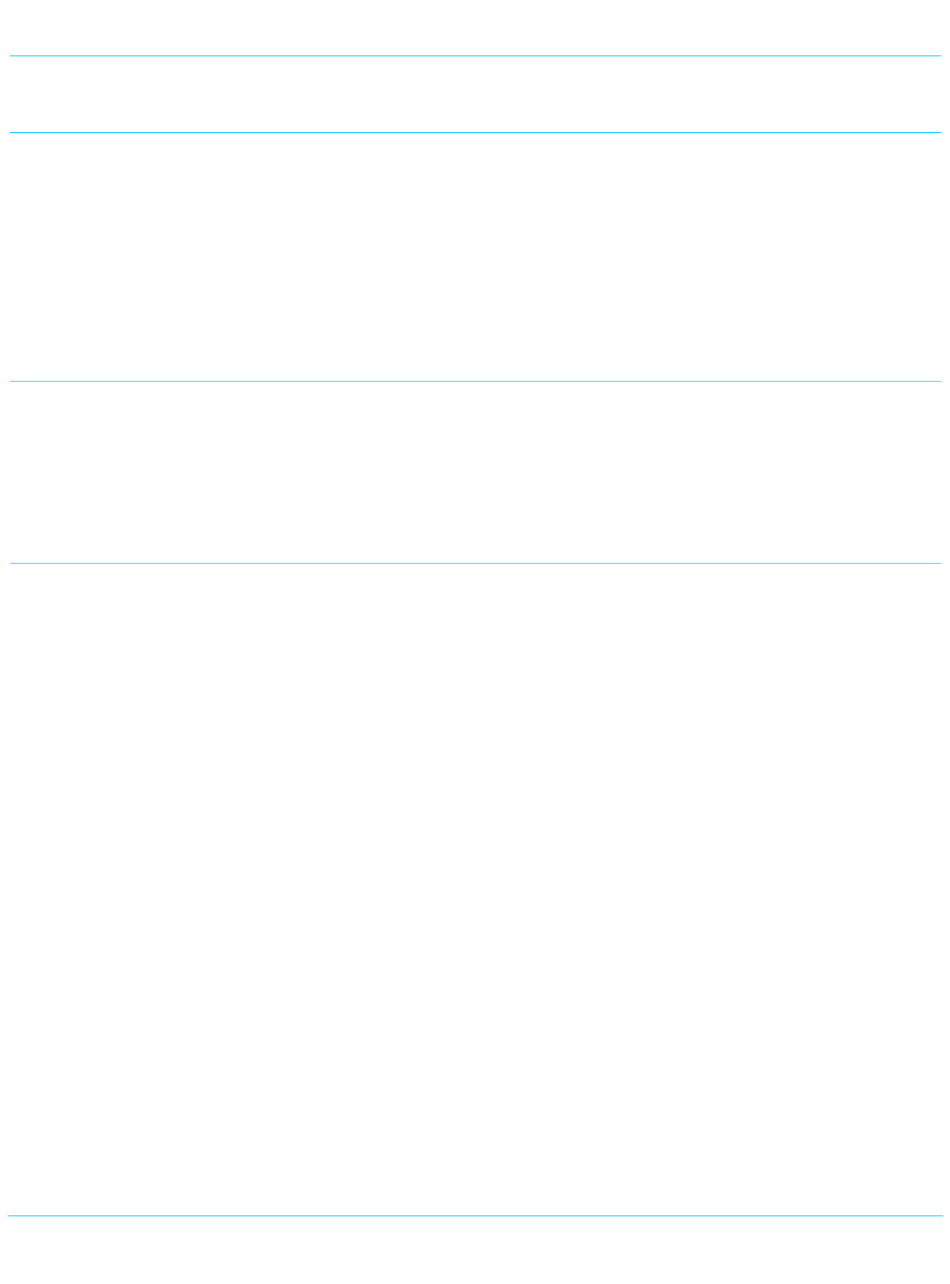The height and width of the screenshot is (1284, 950).
Task: Click the blank area above the first divider
Action: click(x=475, y=27)
